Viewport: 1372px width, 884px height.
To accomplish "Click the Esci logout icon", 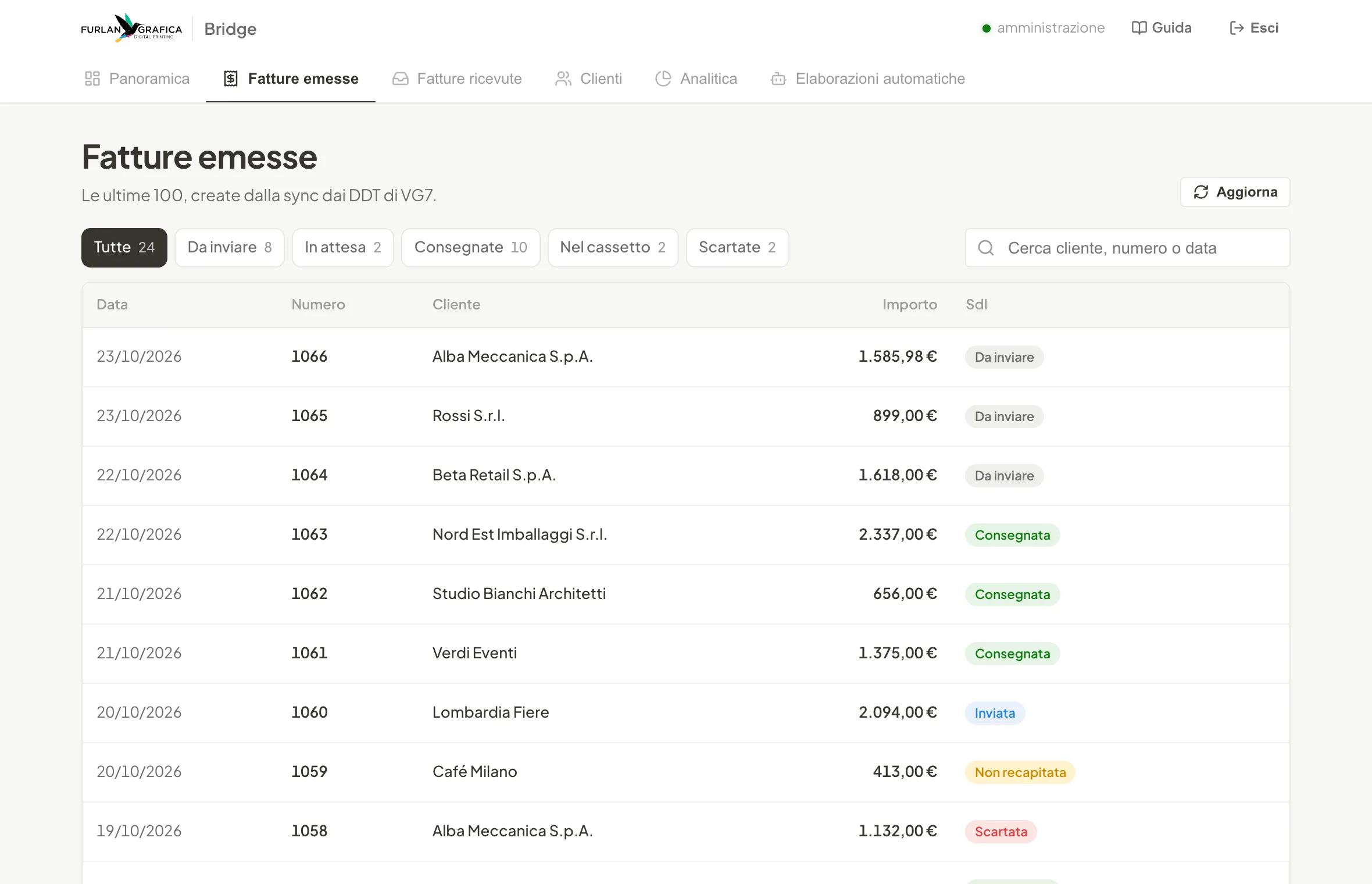I will tap(1237, 28).
